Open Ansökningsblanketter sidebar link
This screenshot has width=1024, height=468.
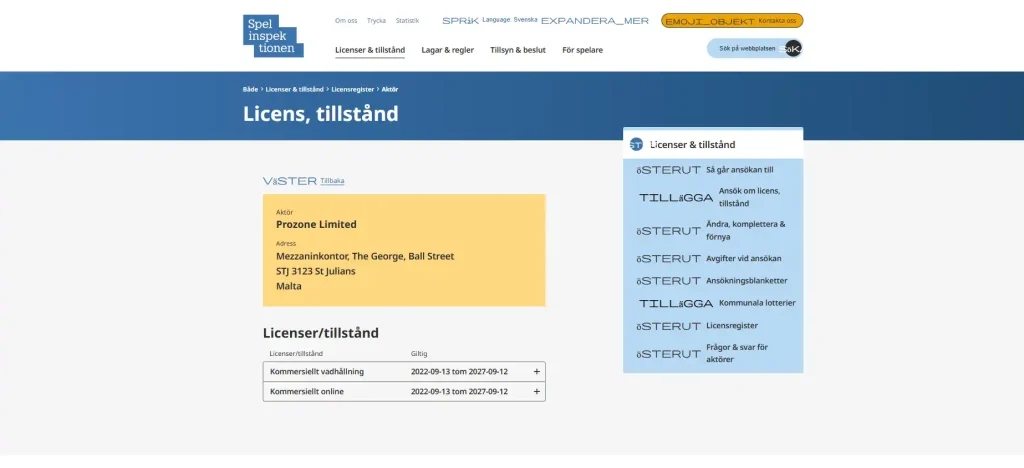(x=747, y=281)
